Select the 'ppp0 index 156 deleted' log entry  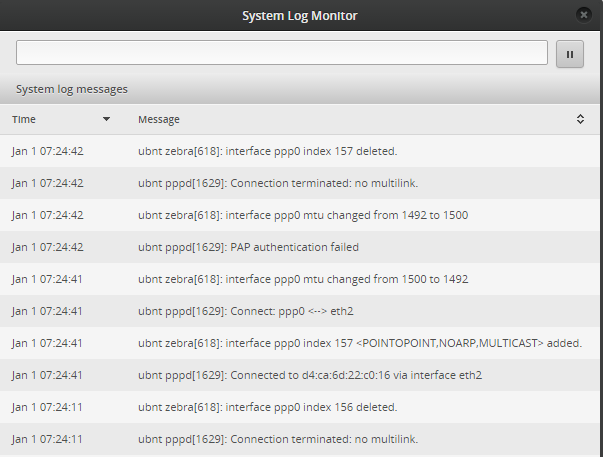tap(267, 407)
